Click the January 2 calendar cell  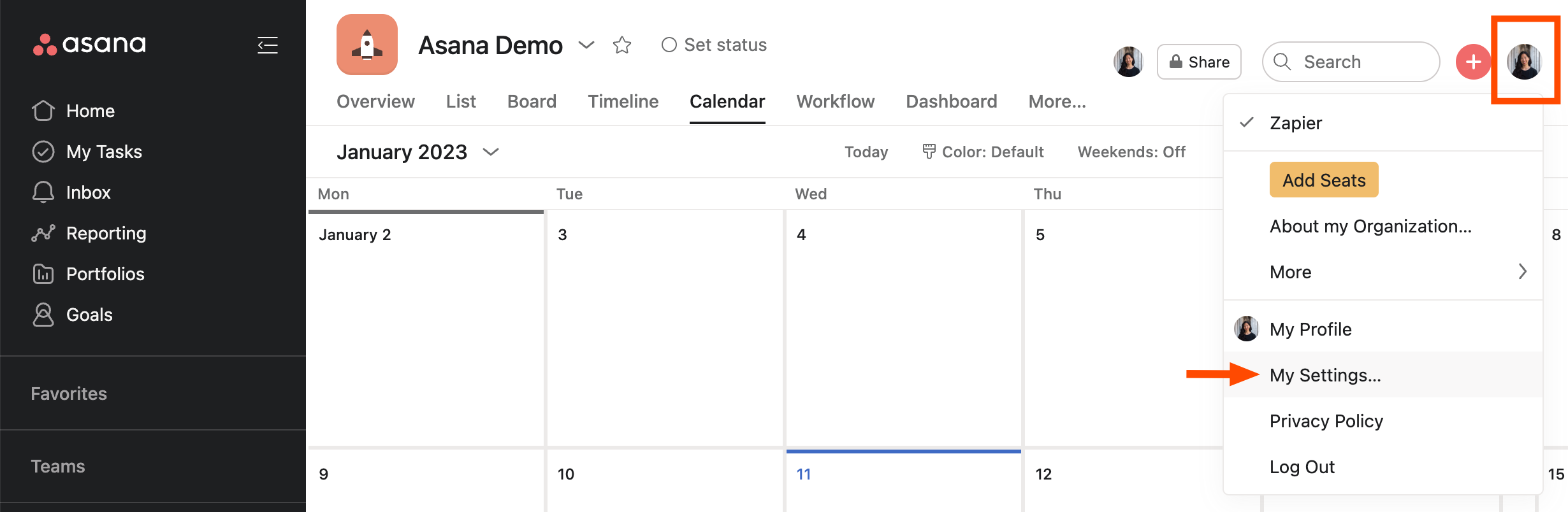pyautogui.click(x=426, y=329)
